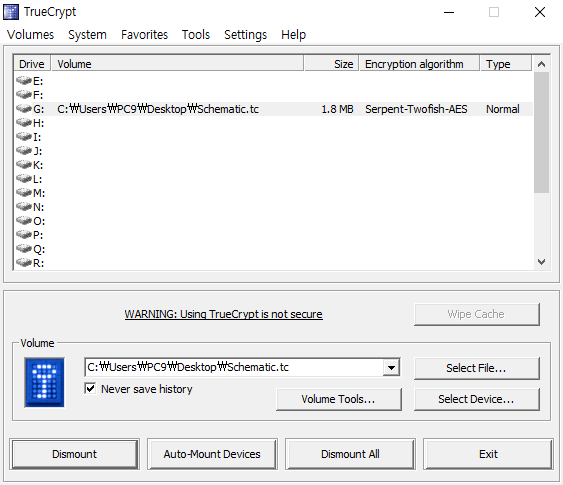
Task: Select the L: drive icon
Action: coord(24,178)
